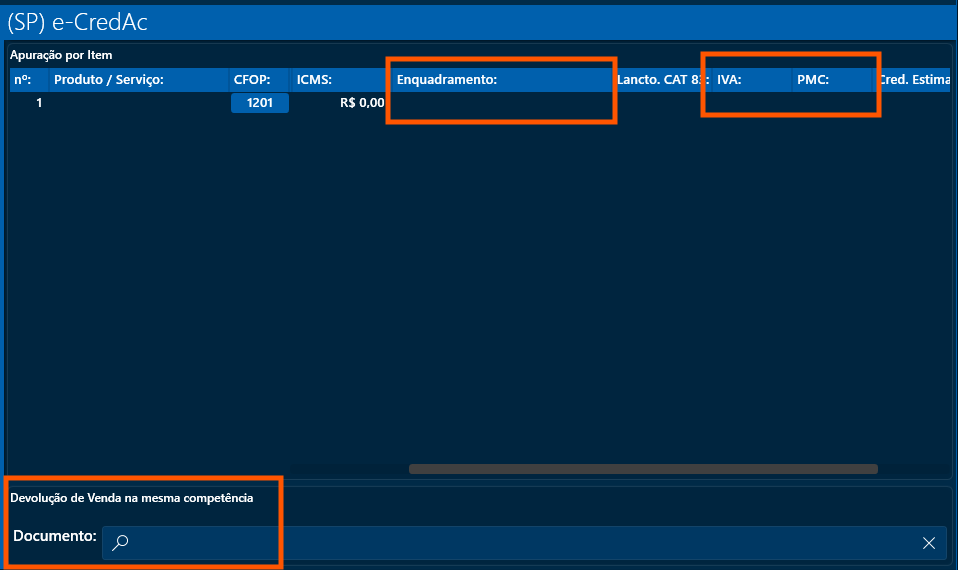The width and height of the screenshot is (958, 570).
Task: Click the empty Enquadramento cell of row 1
Action: [500, 103]
